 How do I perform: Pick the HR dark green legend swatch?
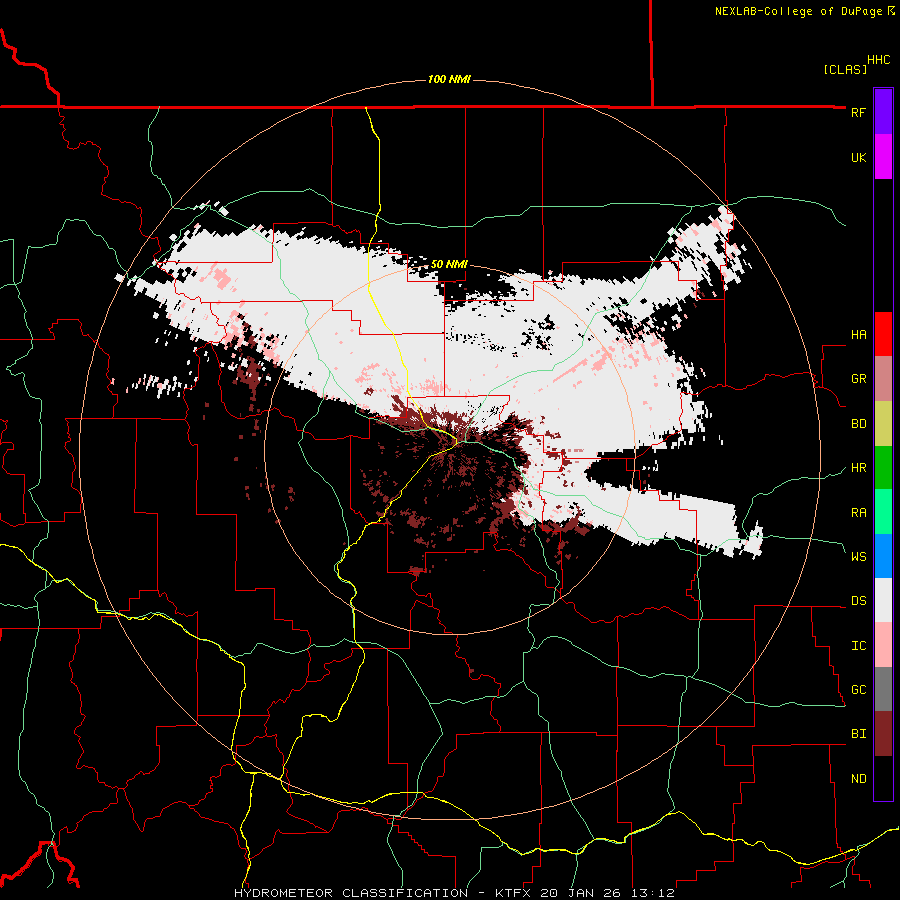pos(883,467)
